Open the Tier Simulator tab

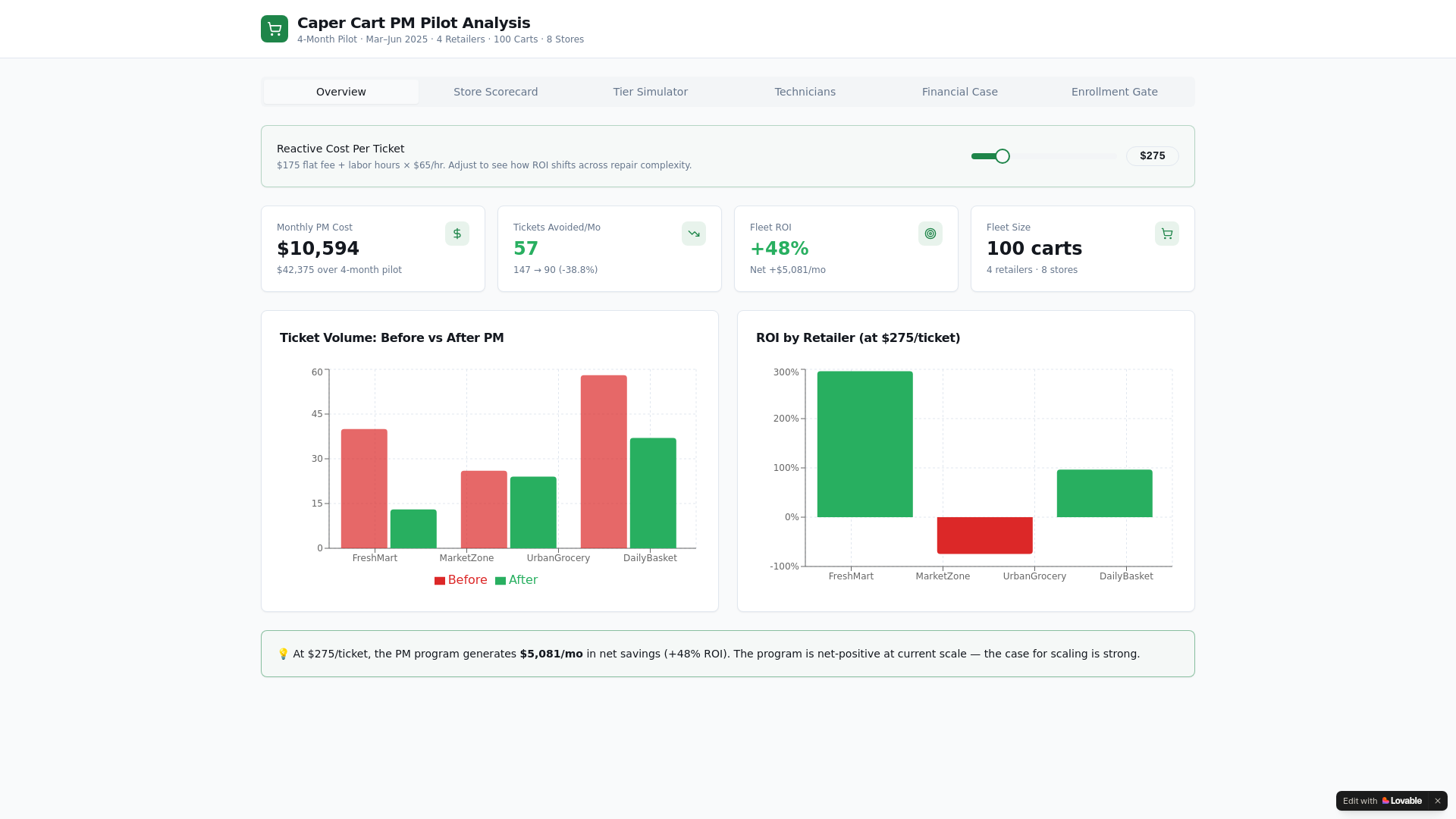(650, 92)
